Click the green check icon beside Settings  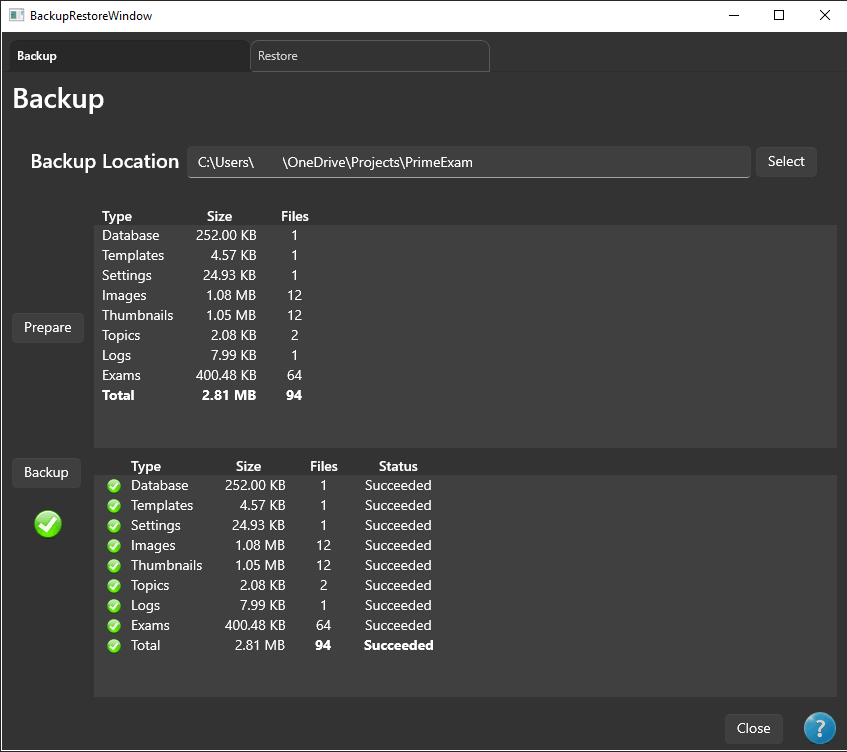pos(114,526)
